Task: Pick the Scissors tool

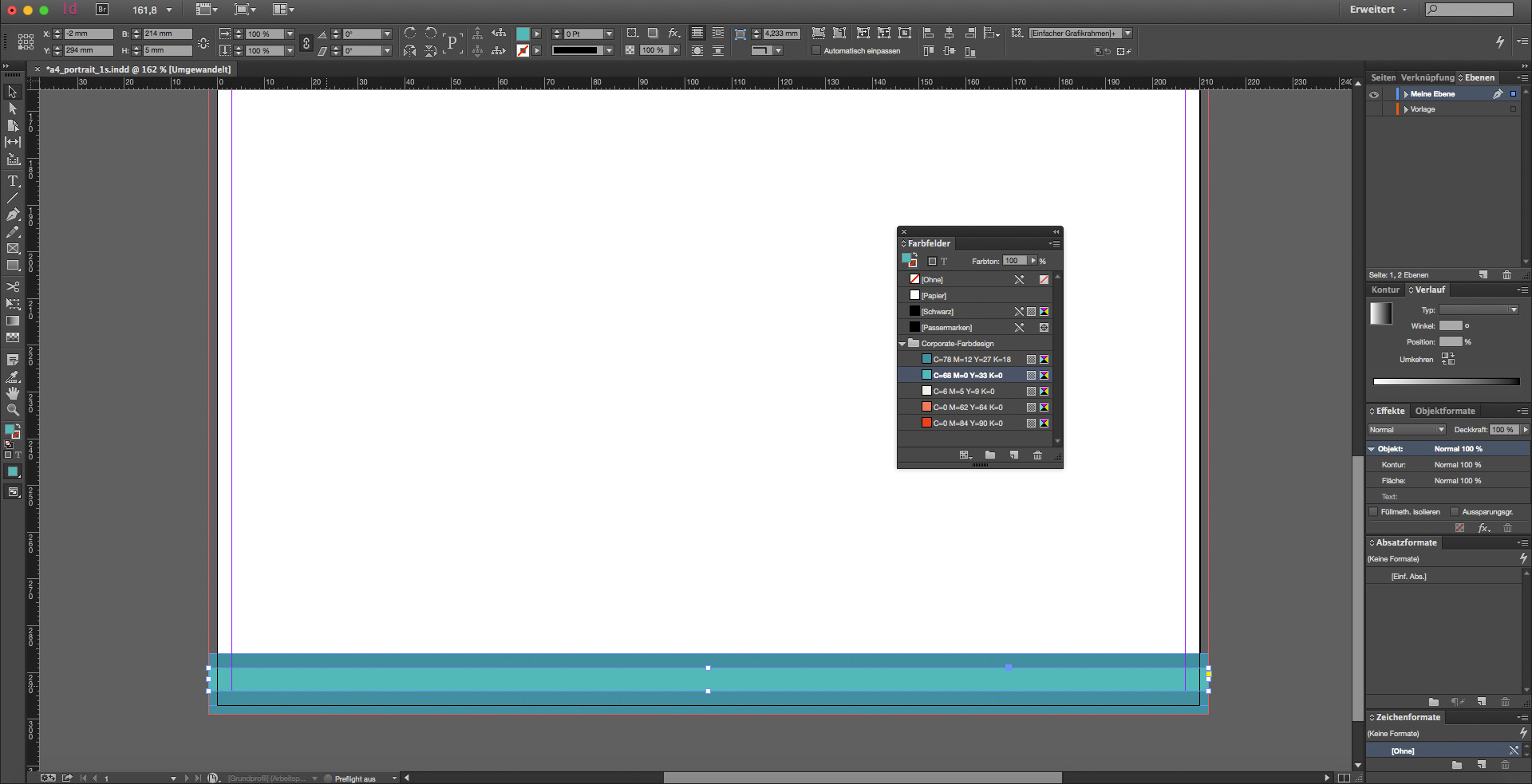Action: (x=13, y=286)
